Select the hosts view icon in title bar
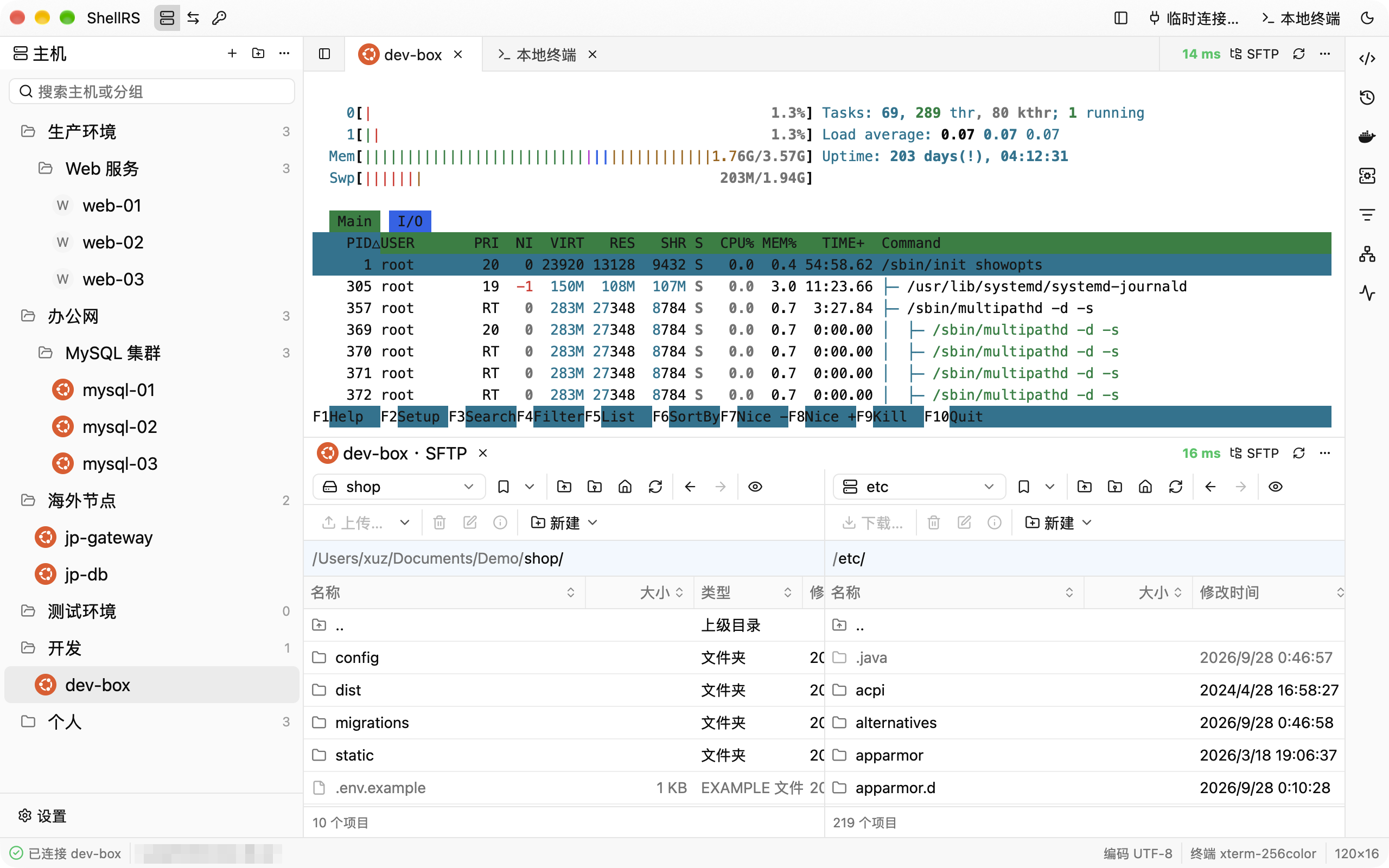This screenshot has height=868, width=1389. click(167, 18)
